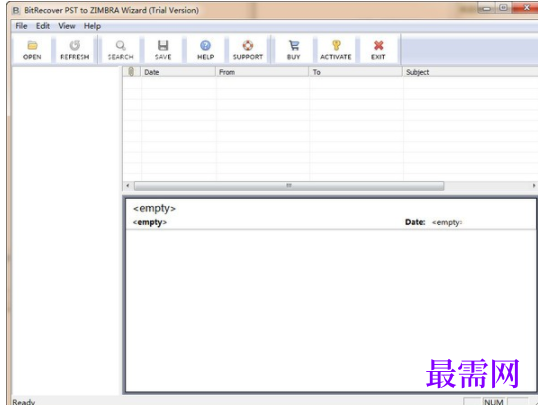538x405 pixels.
Task: Click the Refresh toolbar icon
Action: (74, 50)
